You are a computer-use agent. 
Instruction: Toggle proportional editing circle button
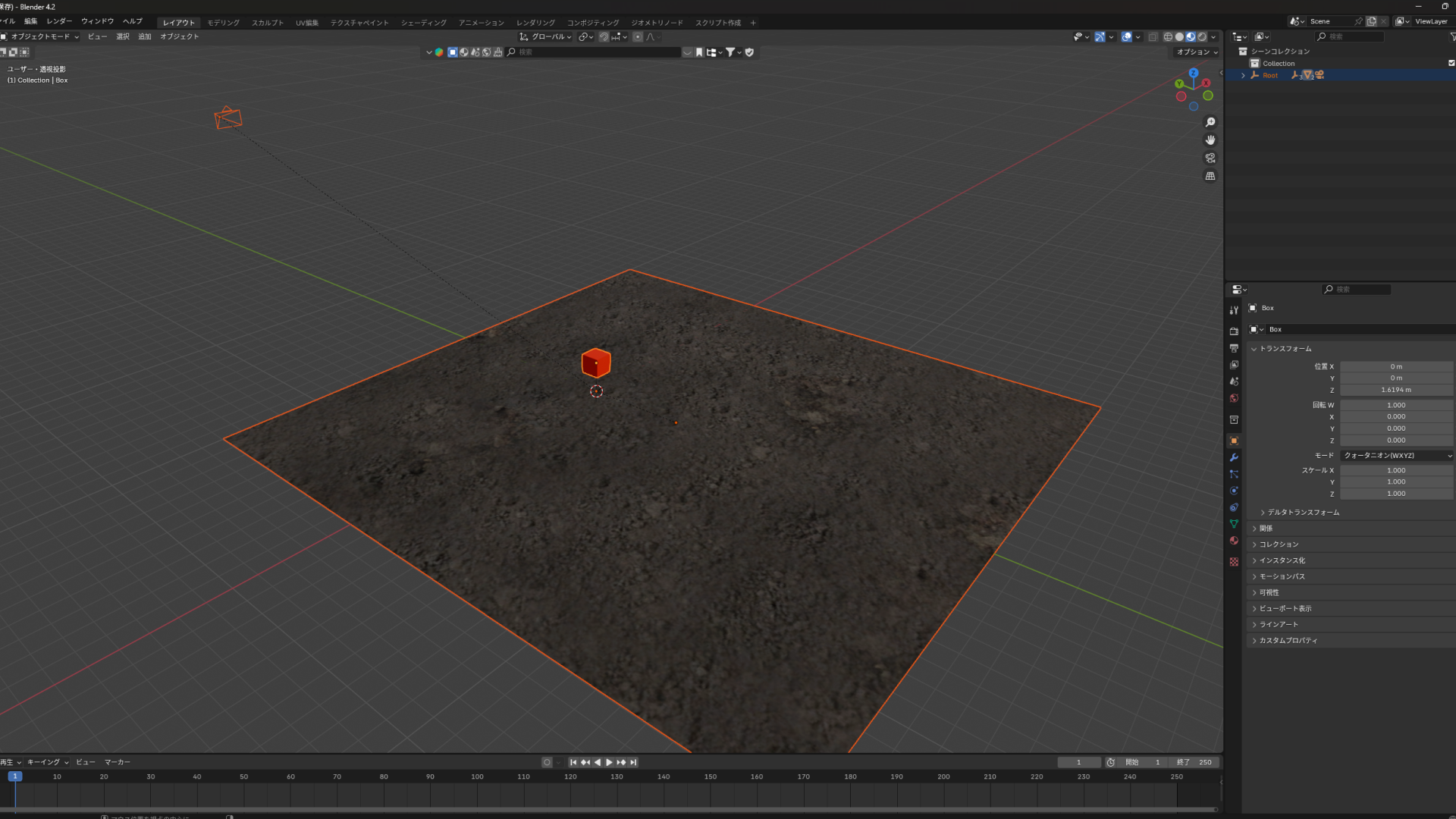pyautogui.click(x=638, y=36)
